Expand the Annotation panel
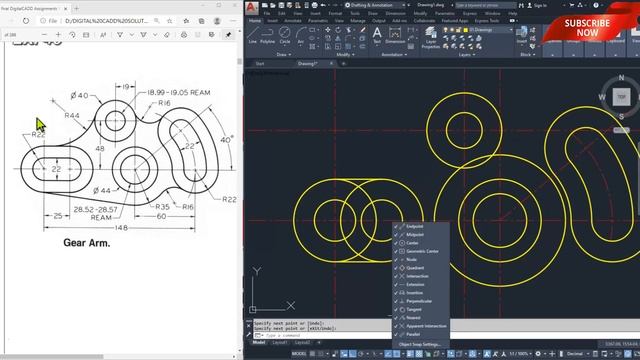Viewport: 640px width, 360px height. click(394, 54)
